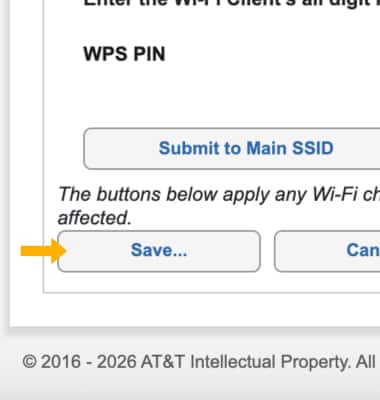Click the gray footer background below the copyright
This screenshot has width=380, height=400.
[190, 387]
